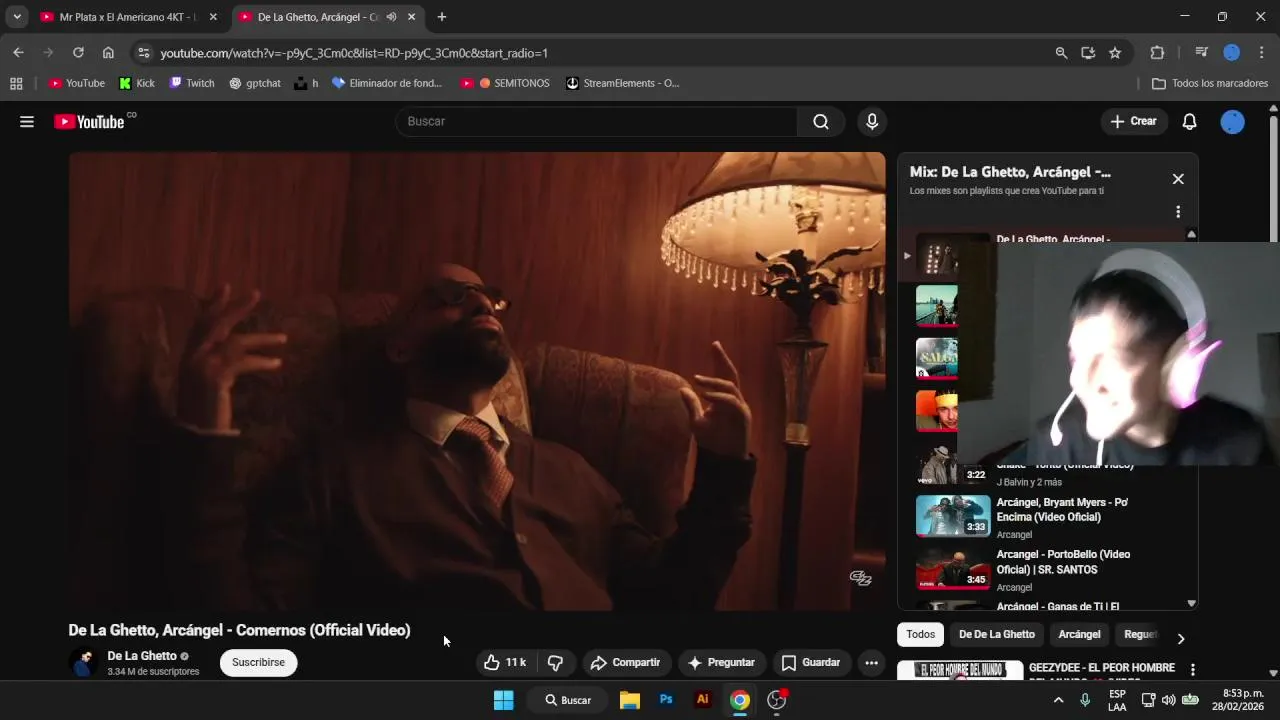Viewport: 1280px width, 720px height.
Task: Reload the page
Action: [78, 53]
